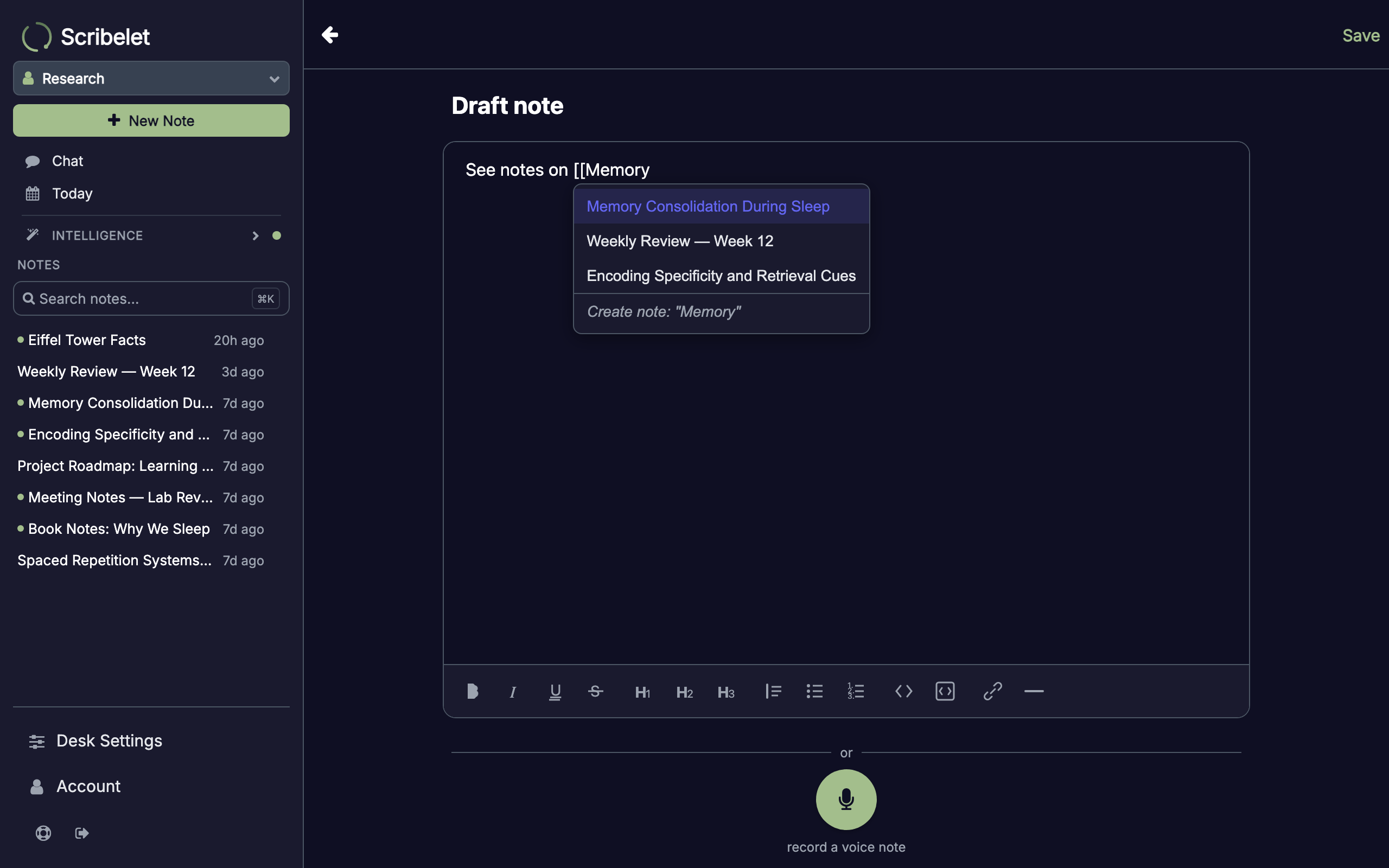The width and height of the screenshot is (1389, 868).
Task: Expand the Intelligence section chevron
Action: coord(256,236)
